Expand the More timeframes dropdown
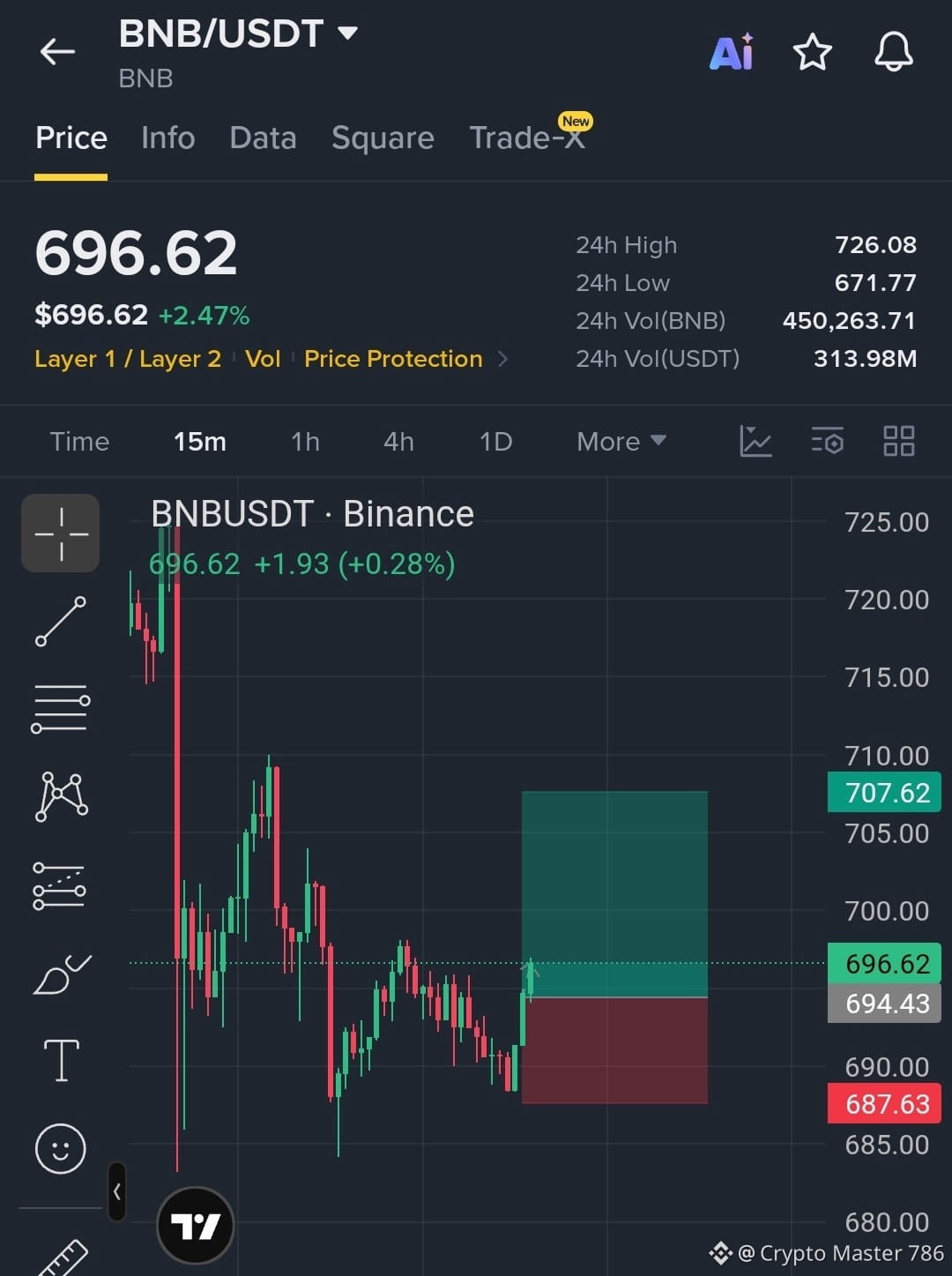Viewport: 952px width, 1276px height. click(x=621, y=441)
